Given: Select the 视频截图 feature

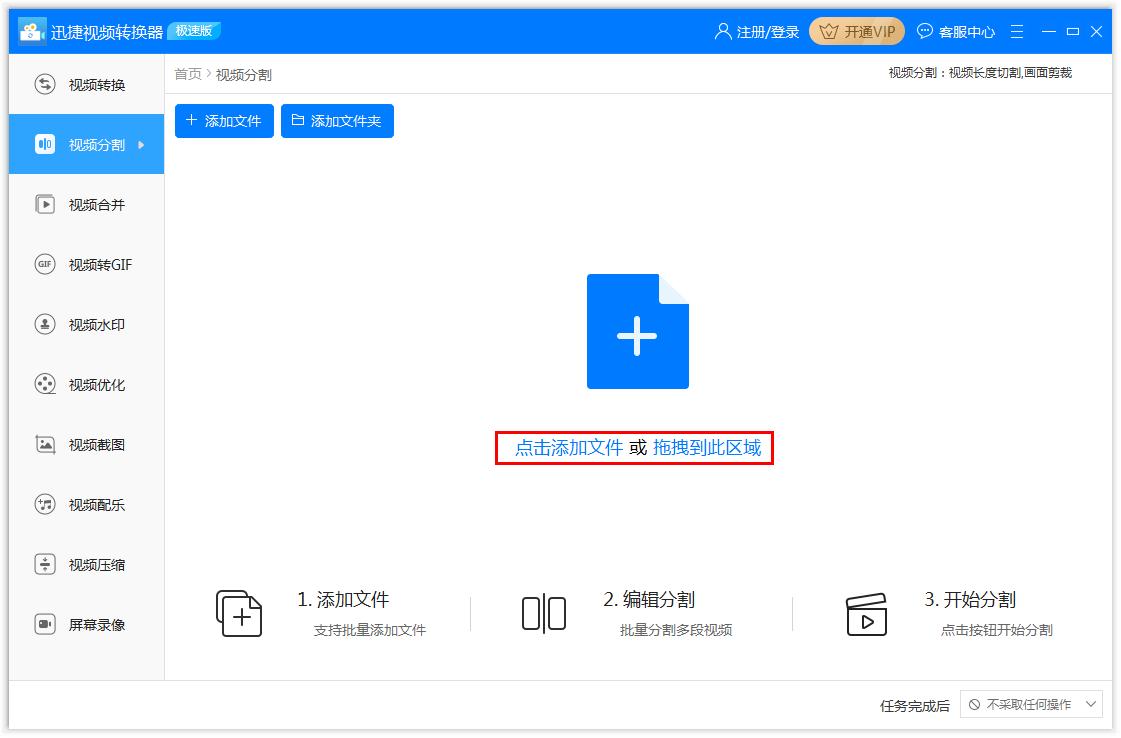Looking at the screenshot, I should click(86, 444).
